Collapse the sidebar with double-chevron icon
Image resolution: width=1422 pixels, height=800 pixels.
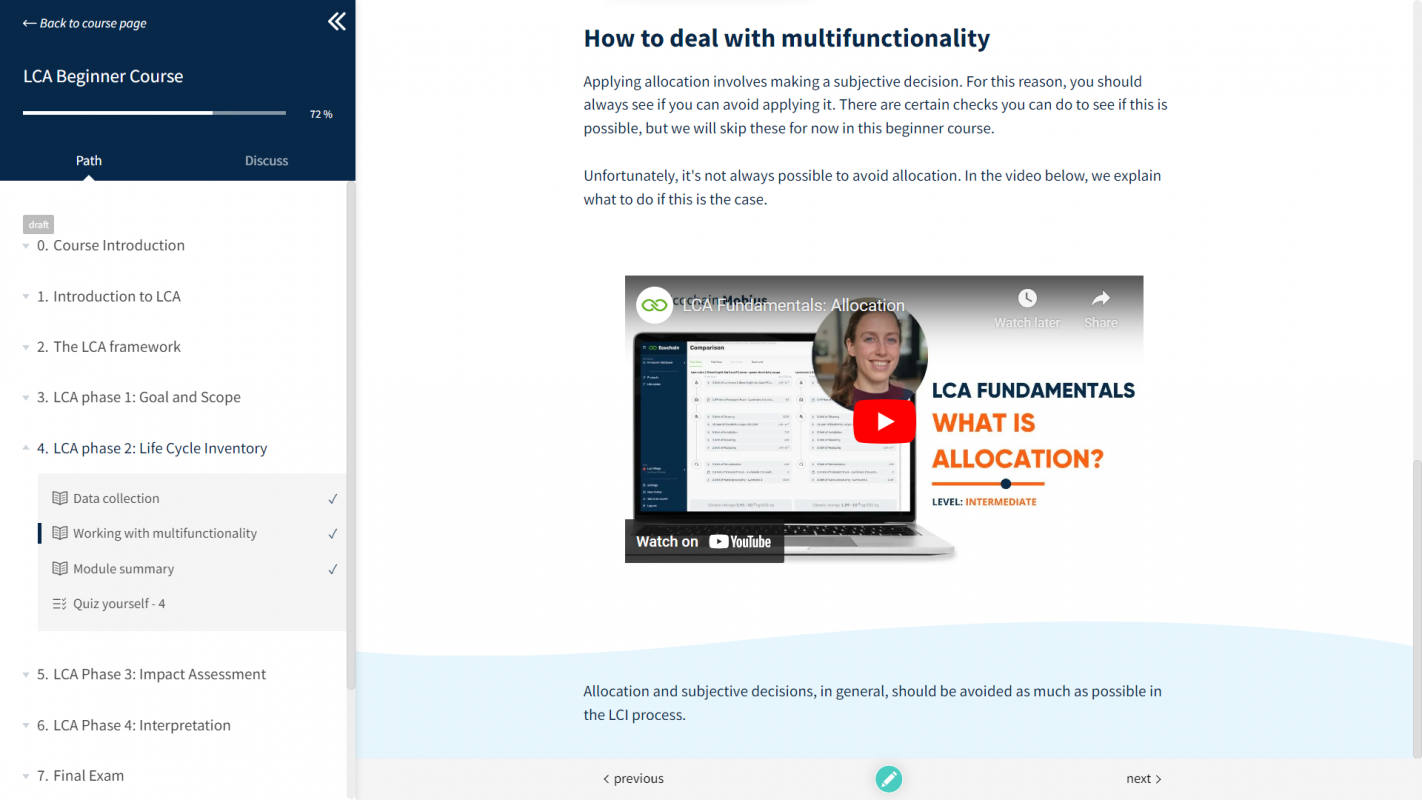coord(337,22)
